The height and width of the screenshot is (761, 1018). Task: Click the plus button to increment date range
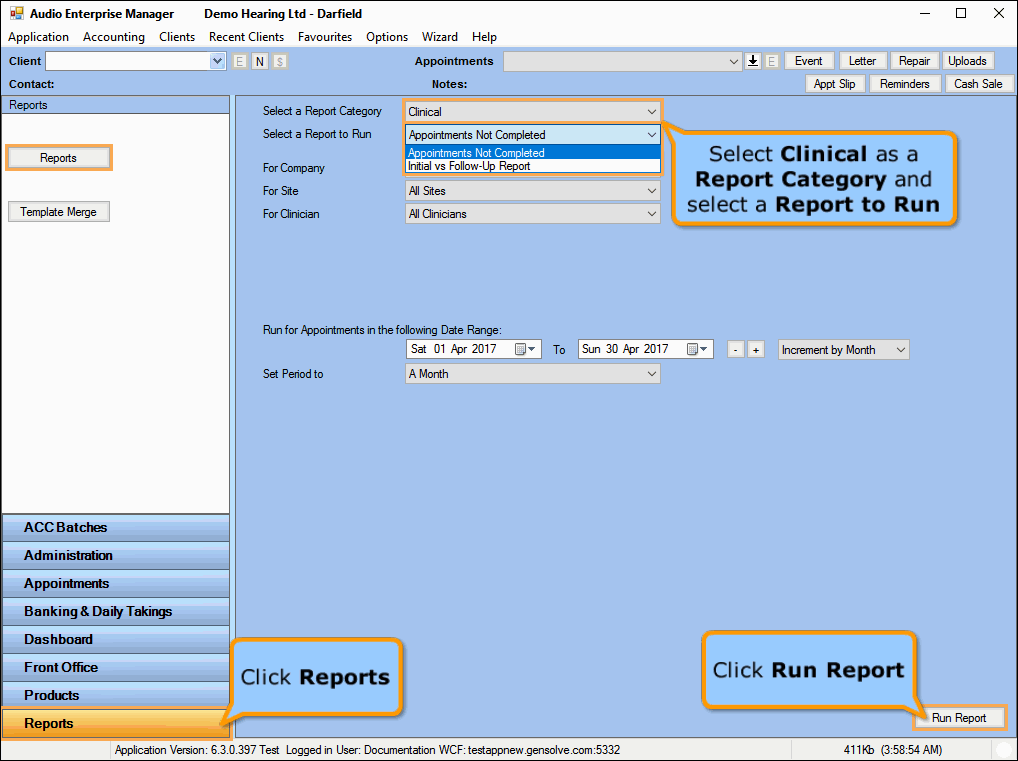[756, 350]
